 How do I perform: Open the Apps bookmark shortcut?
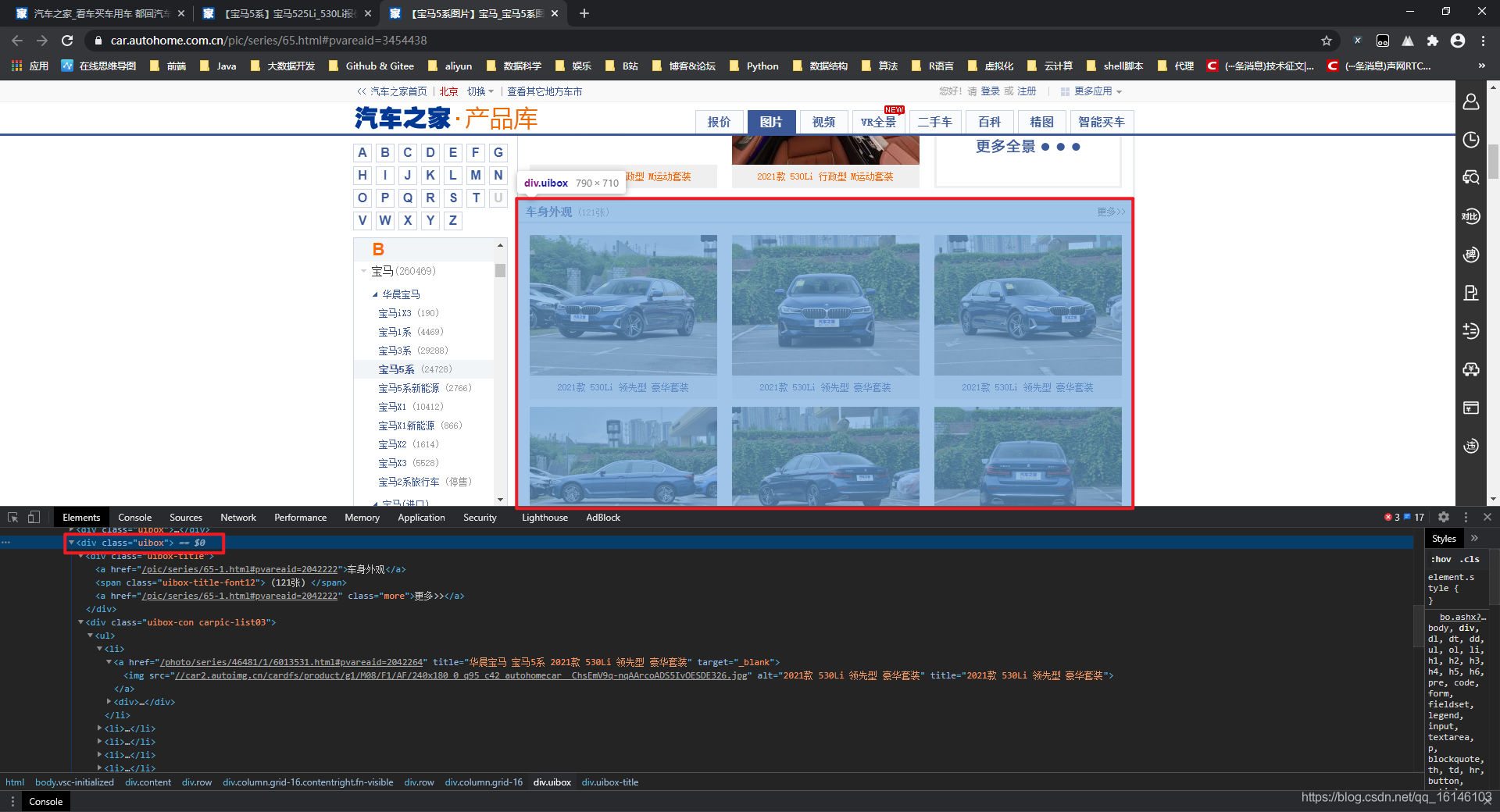pos(30,66)
